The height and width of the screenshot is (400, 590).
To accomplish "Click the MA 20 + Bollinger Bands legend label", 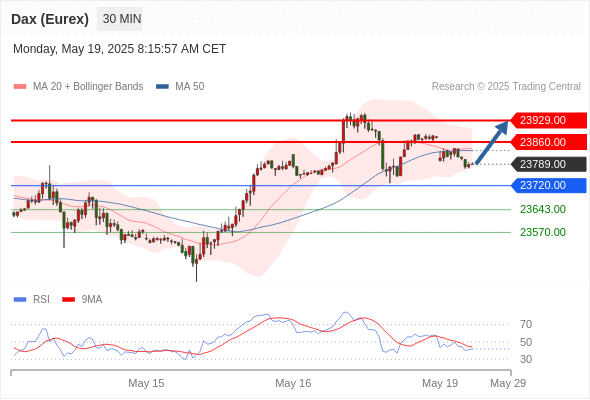I will 88,87.
